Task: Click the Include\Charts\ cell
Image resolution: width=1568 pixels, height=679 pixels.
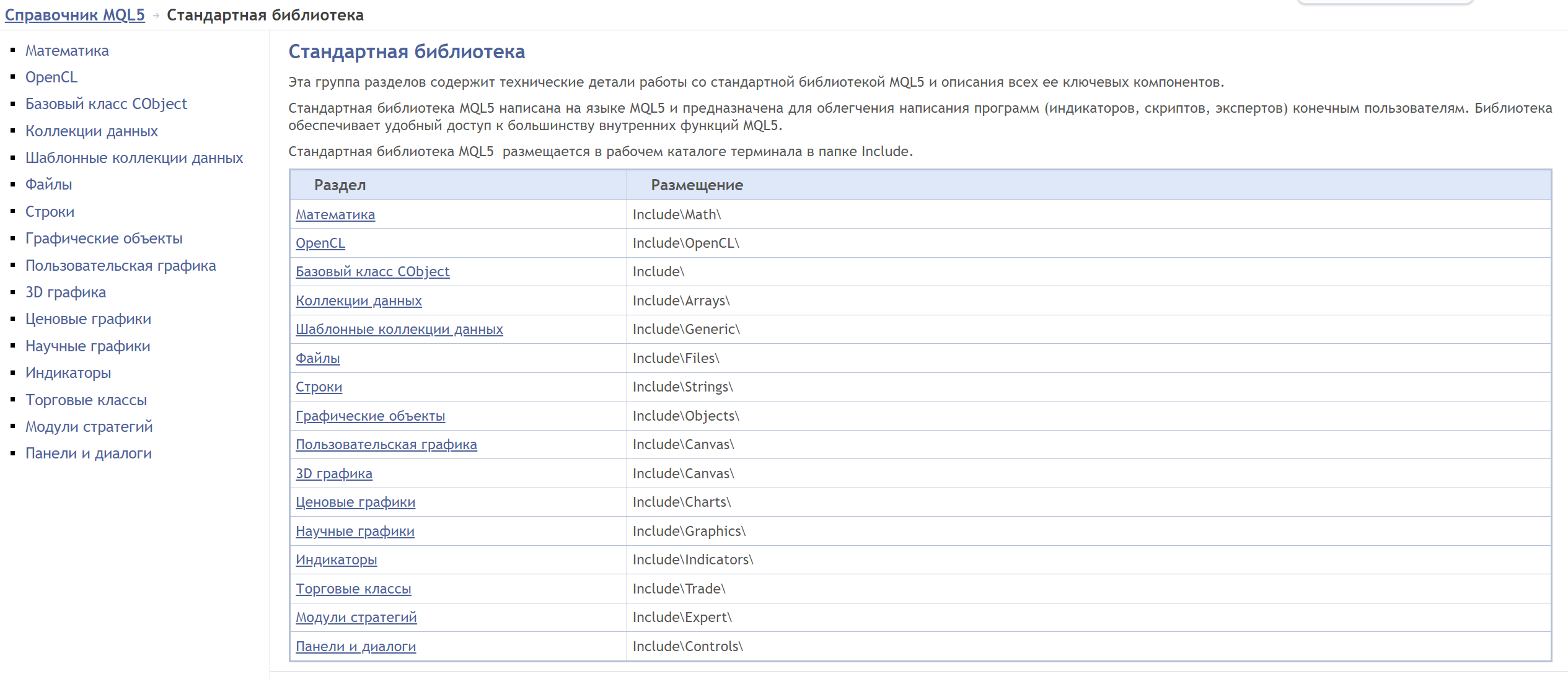Action: tap(1089, 502)
